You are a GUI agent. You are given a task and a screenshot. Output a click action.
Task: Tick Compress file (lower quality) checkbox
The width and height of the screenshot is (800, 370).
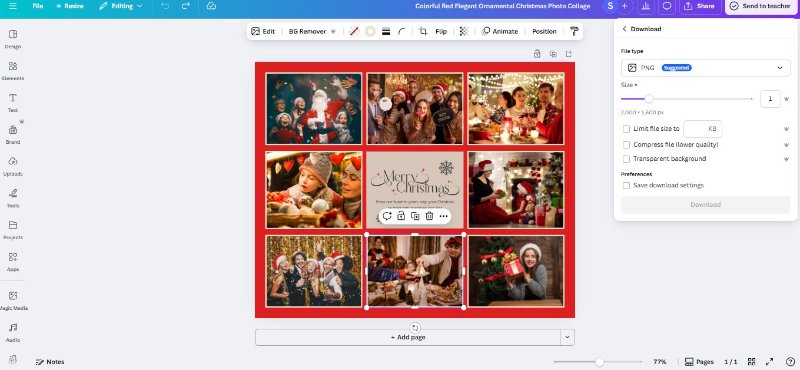[x=626, y=144]
